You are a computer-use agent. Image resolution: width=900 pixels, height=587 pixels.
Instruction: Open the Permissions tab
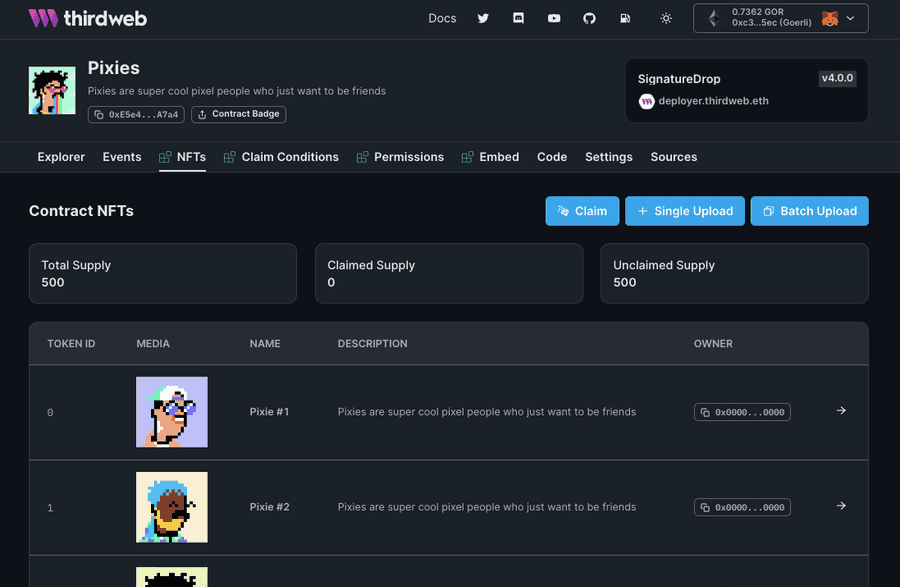400,157
